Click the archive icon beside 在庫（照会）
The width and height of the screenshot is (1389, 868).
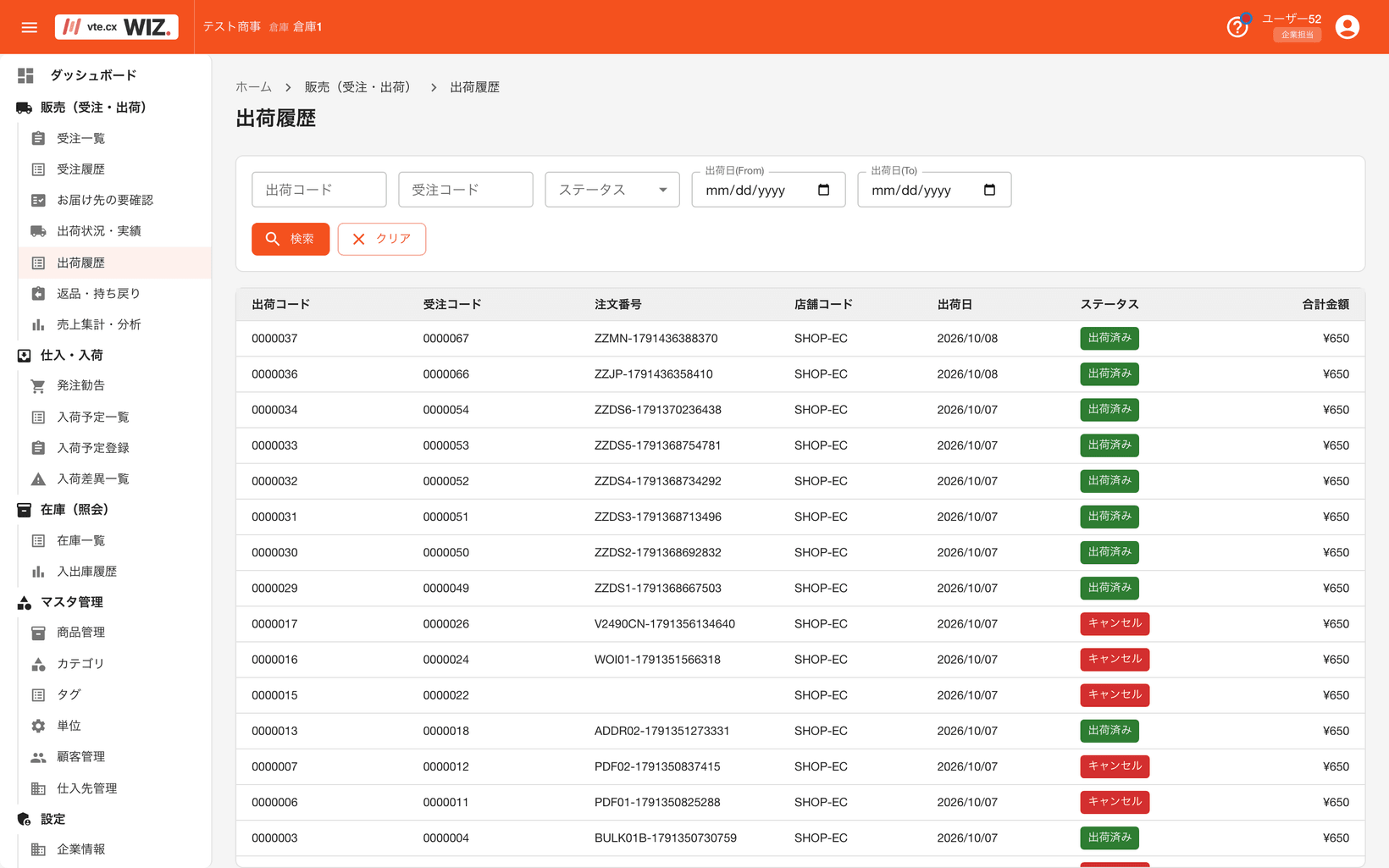pos(24,510)
